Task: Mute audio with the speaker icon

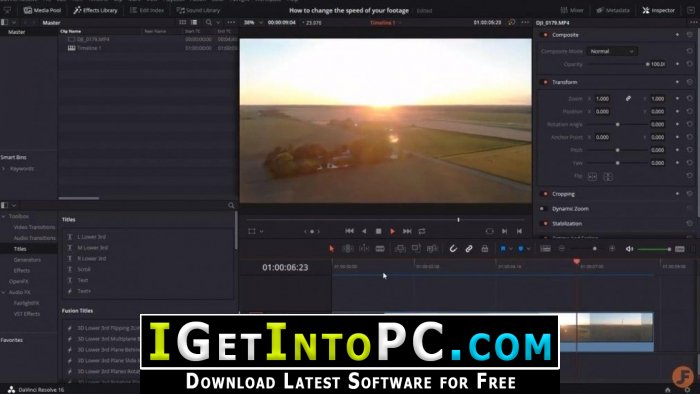Action: click(629, 249)
